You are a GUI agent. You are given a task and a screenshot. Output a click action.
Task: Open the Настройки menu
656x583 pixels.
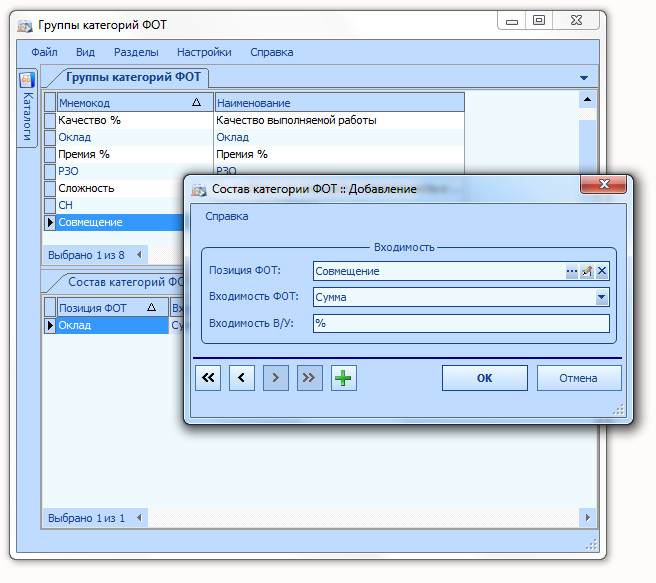(204, 52)
